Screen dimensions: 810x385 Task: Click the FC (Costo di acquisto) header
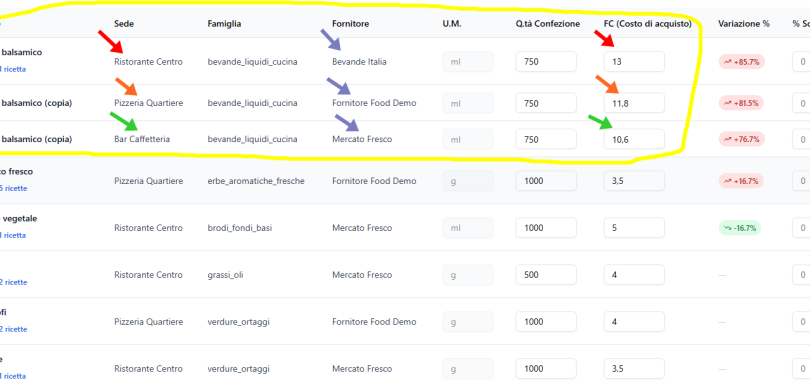647,24
